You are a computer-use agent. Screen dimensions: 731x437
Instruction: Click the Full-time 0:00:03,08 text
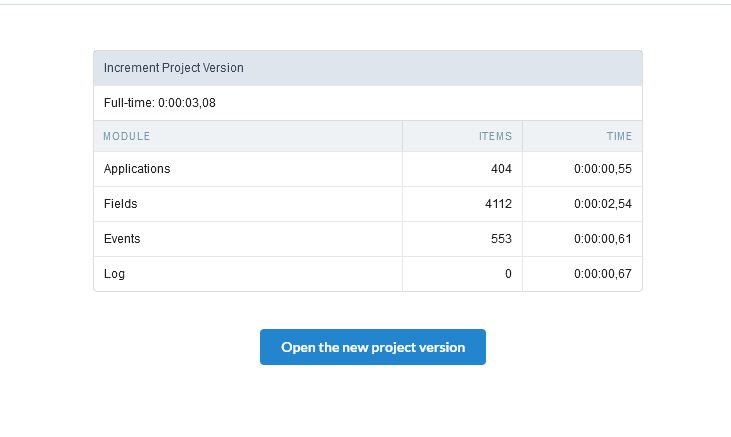[159, 103]
